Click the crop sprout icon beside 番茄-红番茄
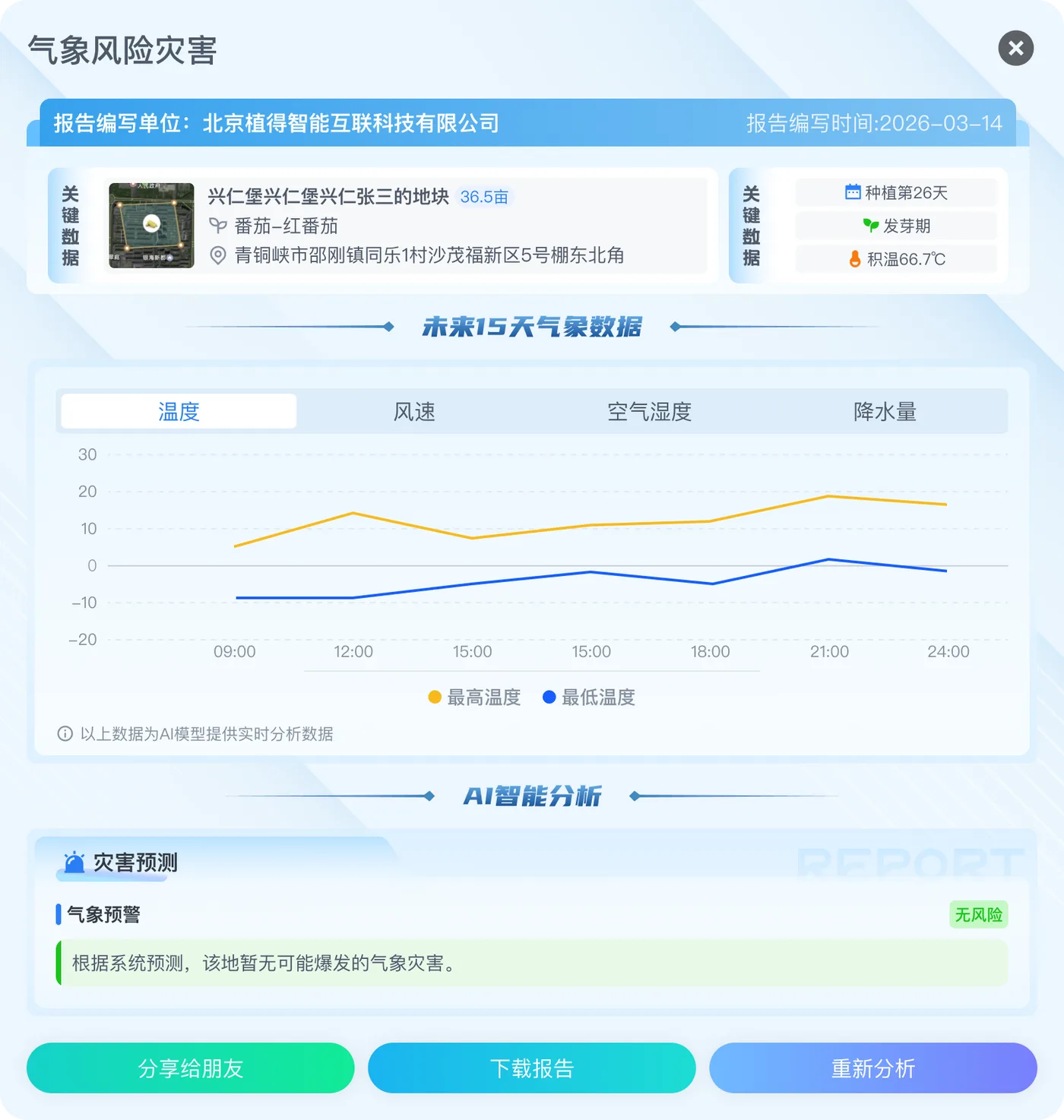Image resolution: width=1064 pixels, height=1120 pixels. [218, 226]
